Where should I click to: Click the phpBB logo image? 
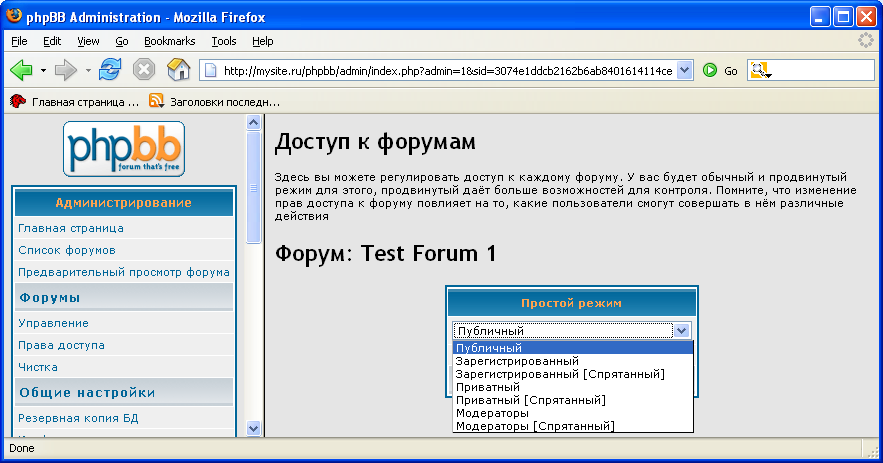coord(124,149)
